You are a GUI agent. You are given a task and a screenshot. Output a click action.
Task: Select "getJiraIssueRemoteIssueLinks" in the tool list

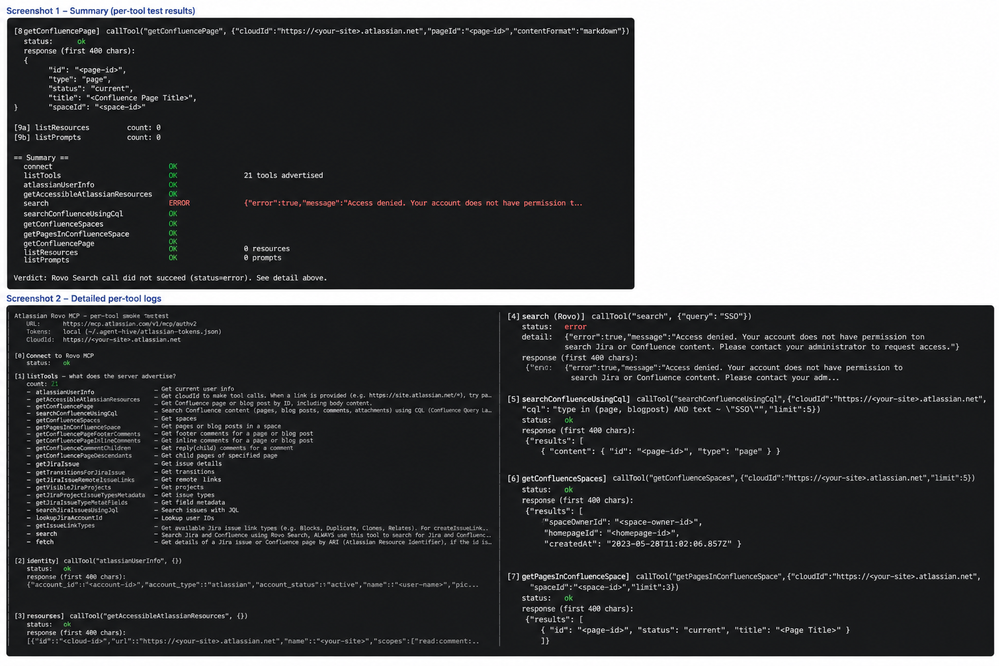85,479
